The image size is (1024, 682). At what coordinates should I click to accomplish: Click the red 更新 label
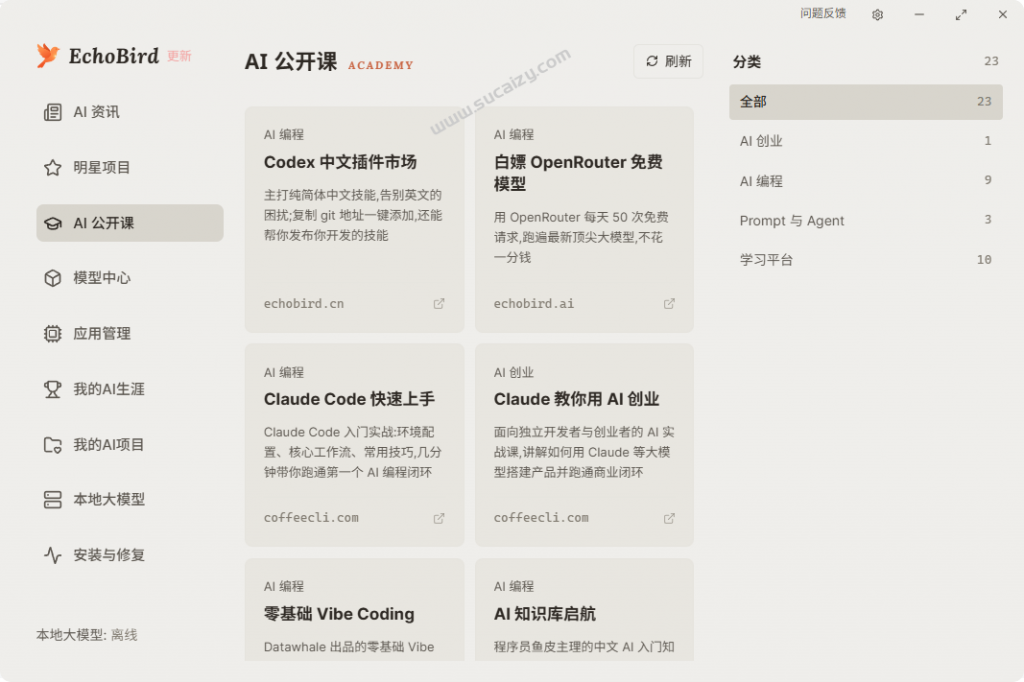point(179,56)
